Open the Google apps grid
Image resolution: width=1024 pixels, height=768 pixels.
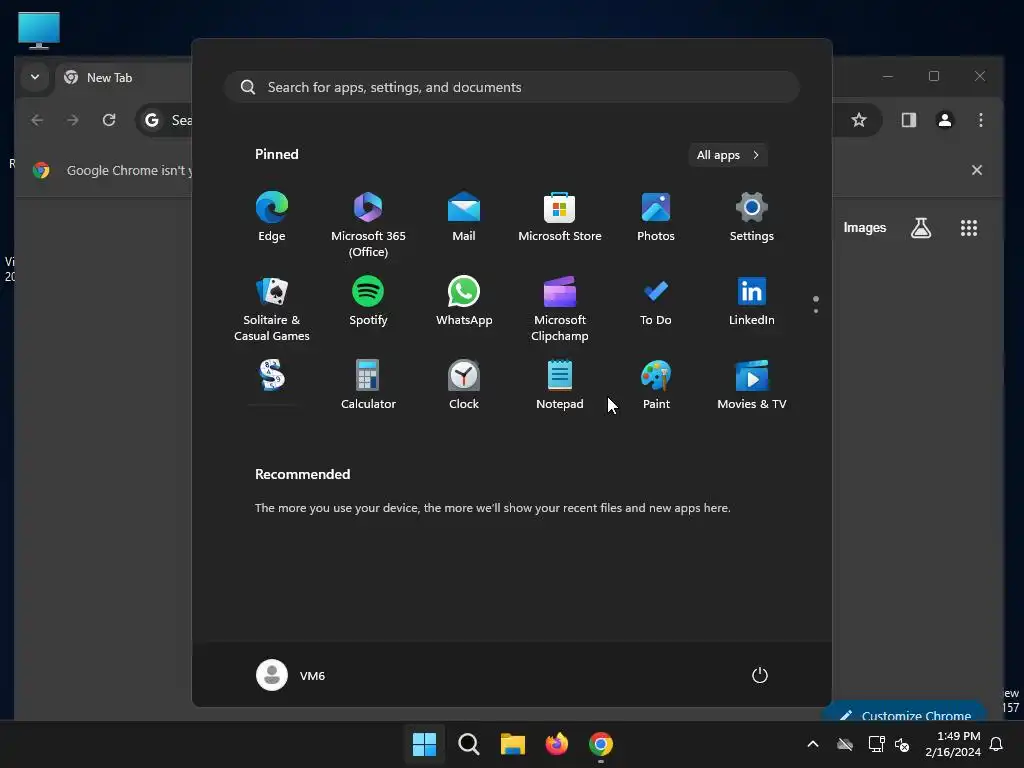[969, 228]
